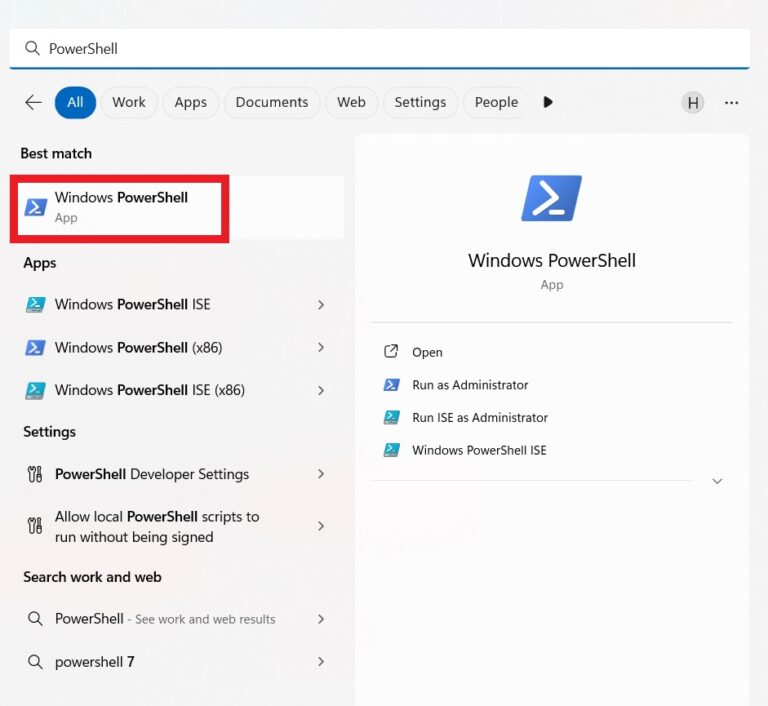Image resolution: width=768 pixels, height=706 pixels.
Task: Show more filter tabs with play arrow
Action: (548, 102)
